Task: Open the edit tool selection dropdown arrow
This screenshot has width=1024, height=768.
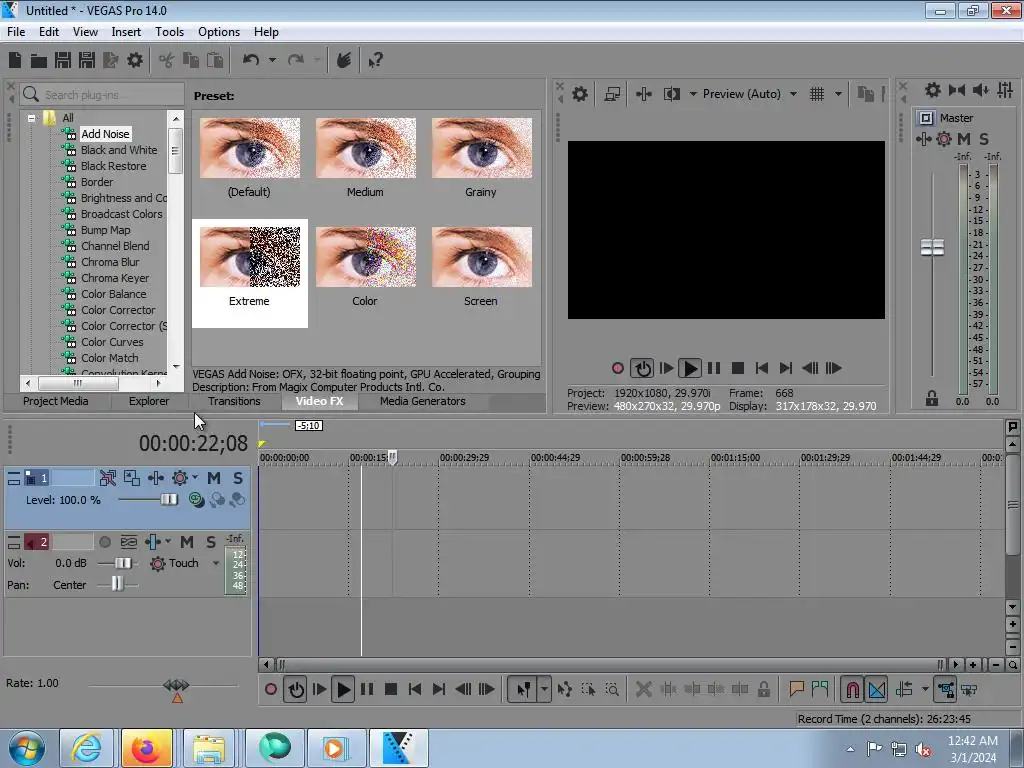Action: (x=544, y=689)
